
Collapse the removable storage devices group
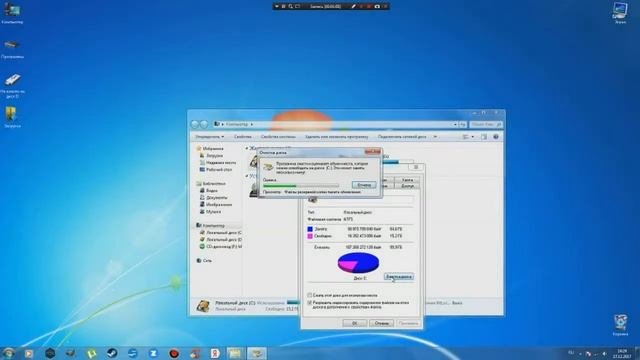(247, 176)
